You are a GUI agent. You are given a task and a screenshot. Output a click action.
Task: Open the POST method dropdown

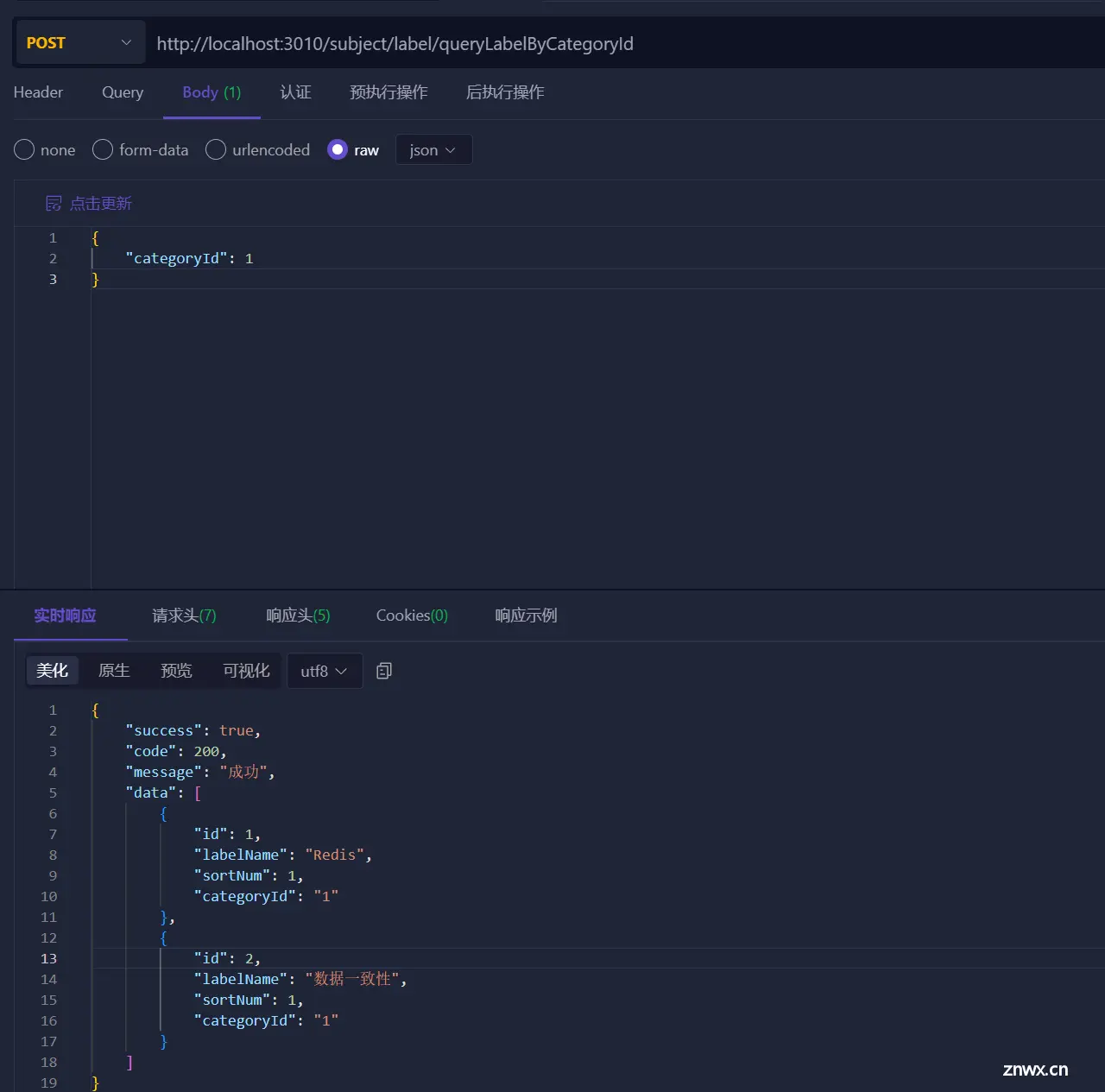coord(79,43)
